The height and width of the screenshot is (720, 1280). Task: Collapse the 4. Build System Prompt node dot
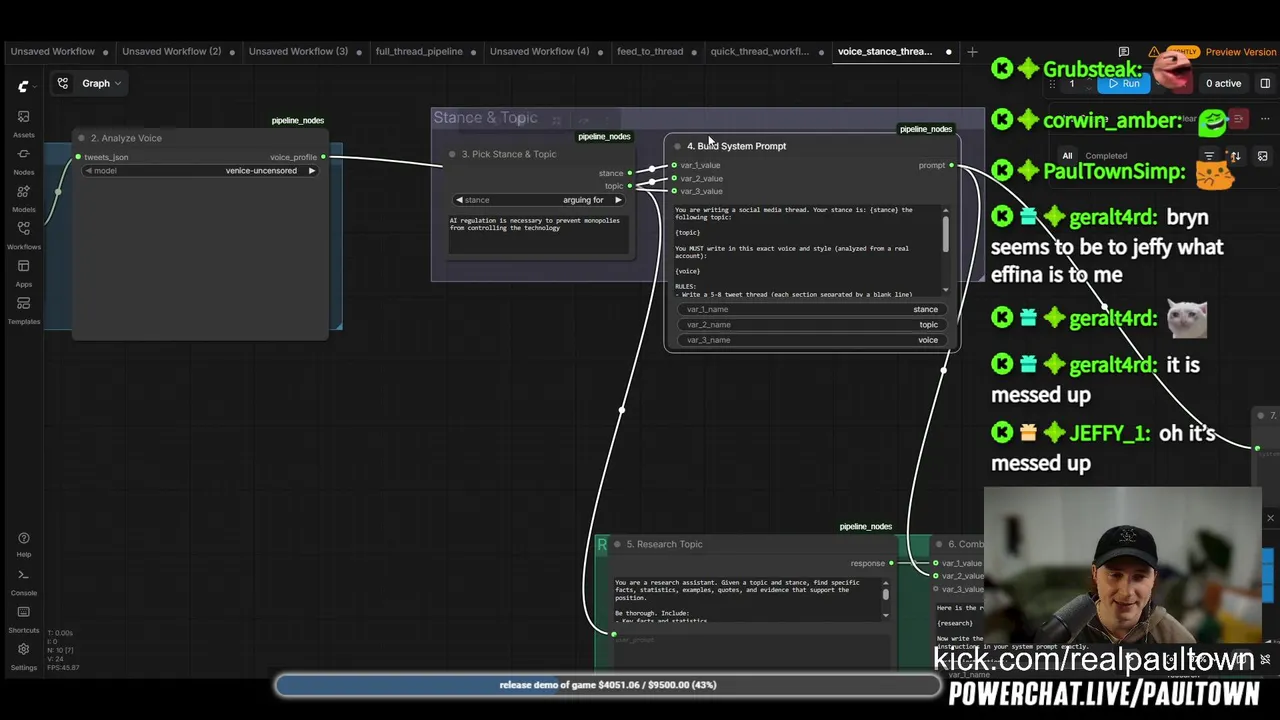[x=677, y=146]
